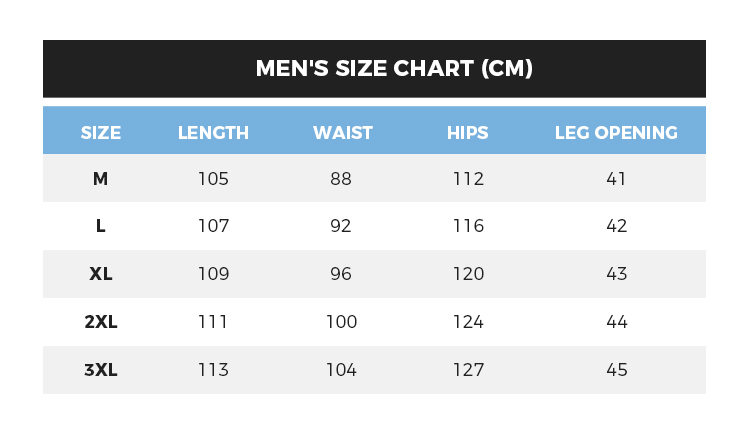Select the LEG OPENING column header

tap(616, 133)
